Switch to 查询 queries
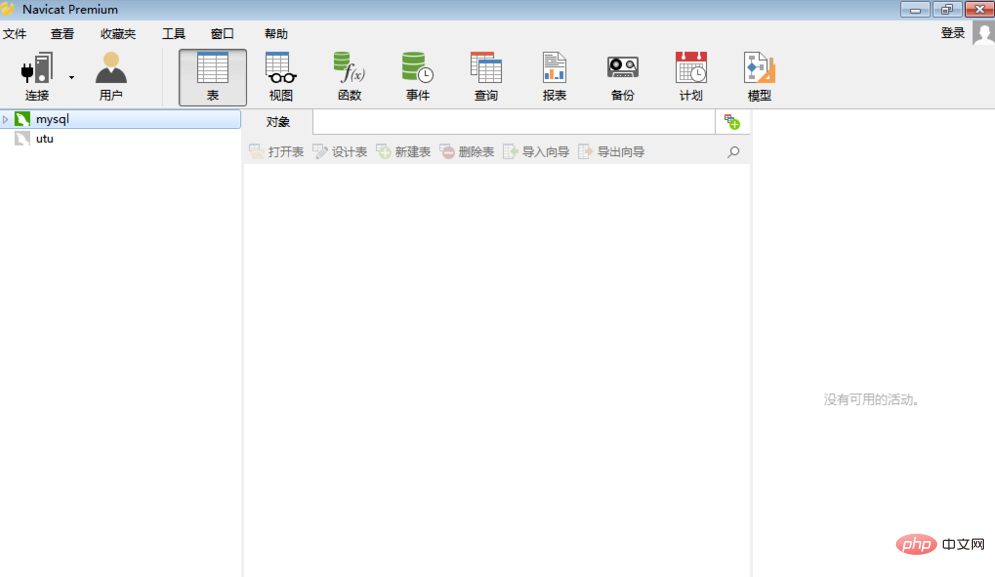This screenshot has height=577, width=995. point(486,77)
